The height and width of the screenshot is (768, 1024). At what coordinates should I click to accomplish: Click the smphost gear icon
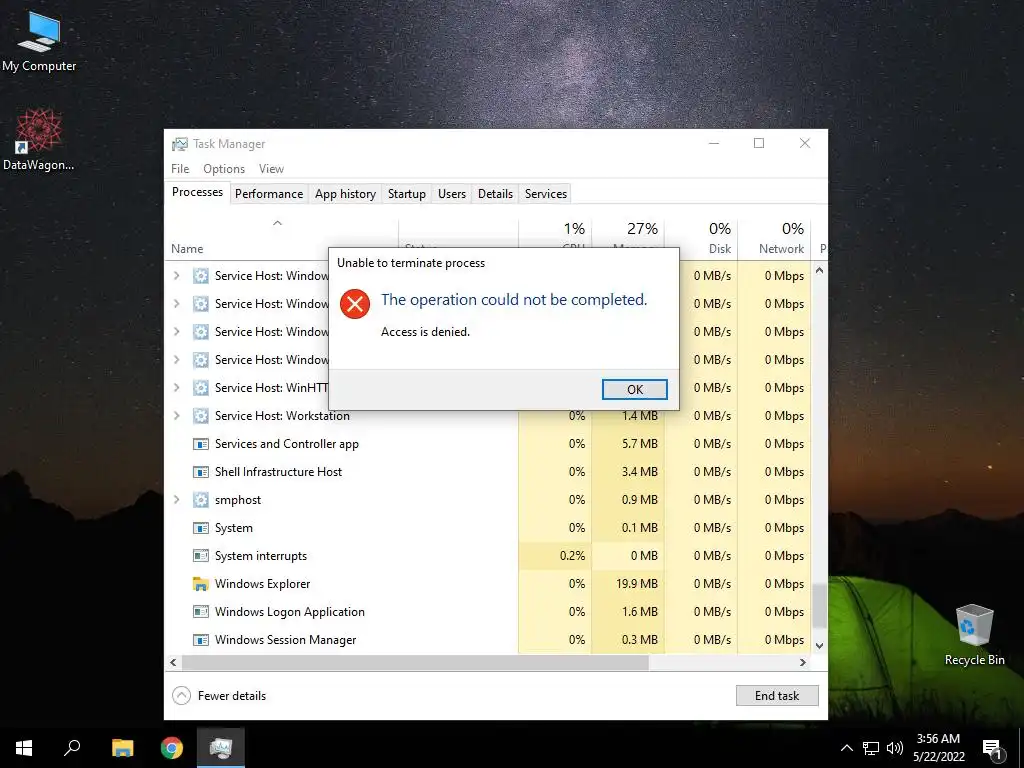200,500
